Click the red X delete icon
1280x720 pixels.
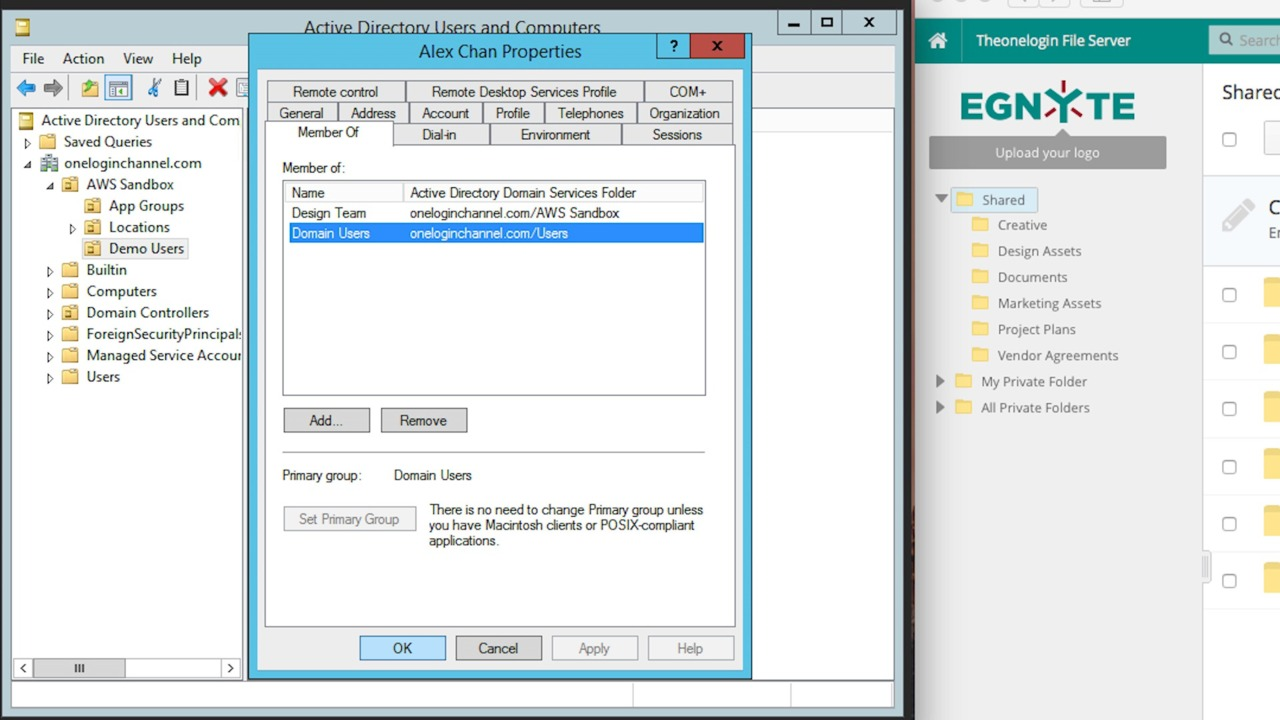[x=217, y=88]
